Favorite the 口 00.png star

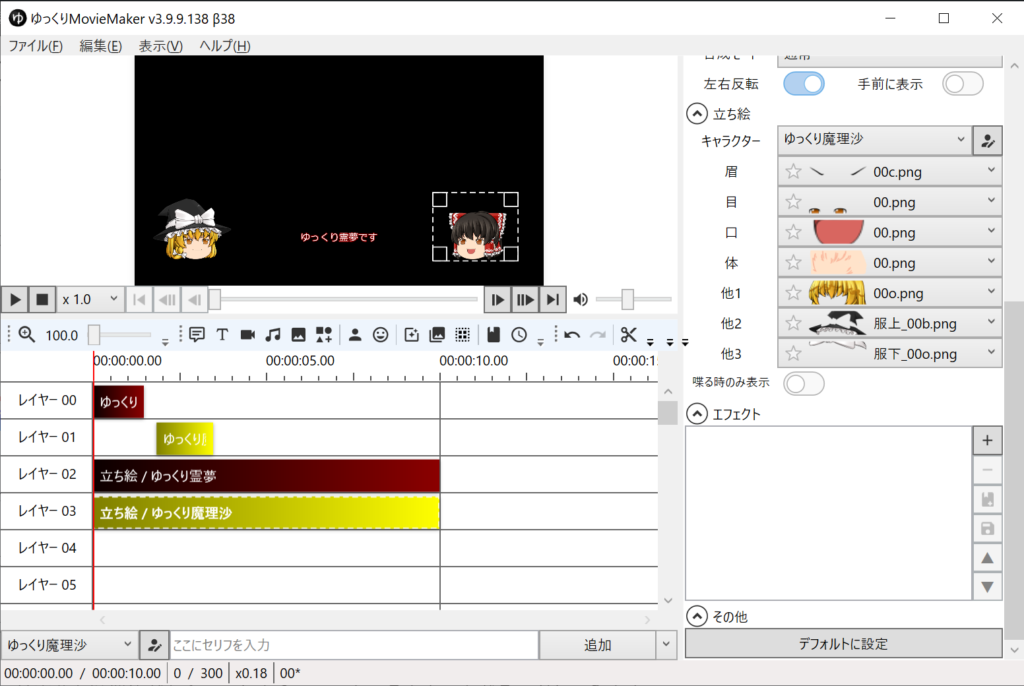[793, 232]
